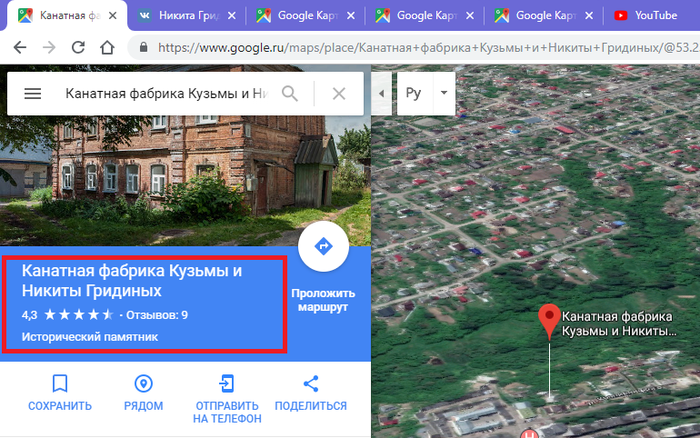Go to browser home page
This screenshot has height=438, width=700.
[107, 48]
